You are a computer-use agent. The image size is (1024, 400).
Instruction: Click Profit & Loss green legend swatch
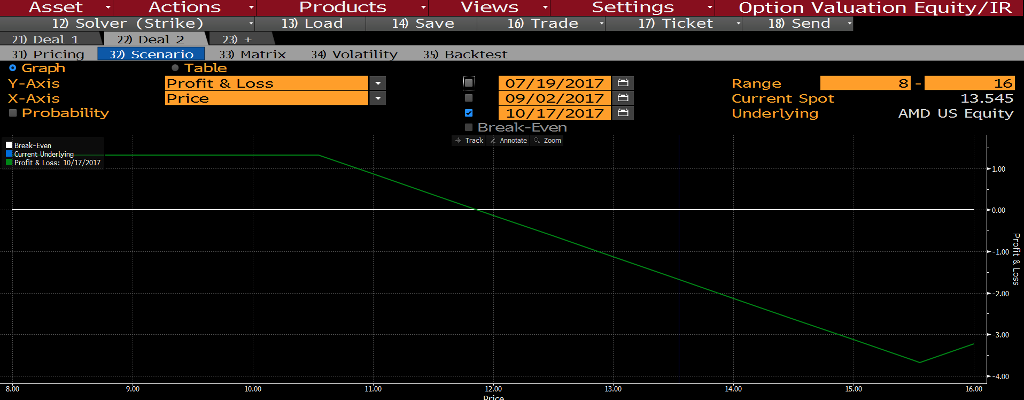[x=9, y=162]
